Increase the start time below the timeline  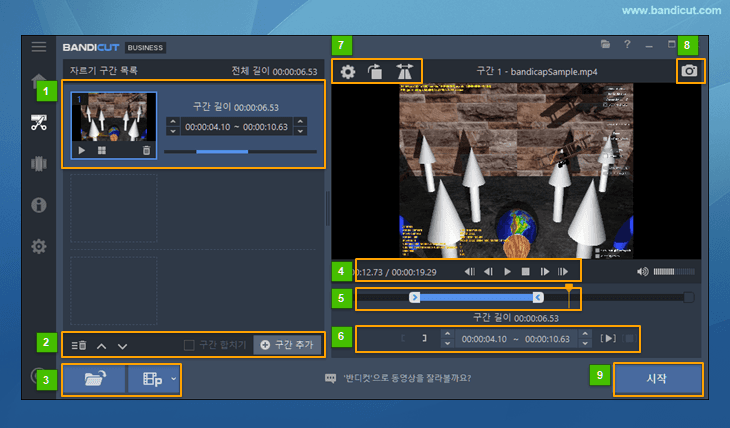pos(447,334)
